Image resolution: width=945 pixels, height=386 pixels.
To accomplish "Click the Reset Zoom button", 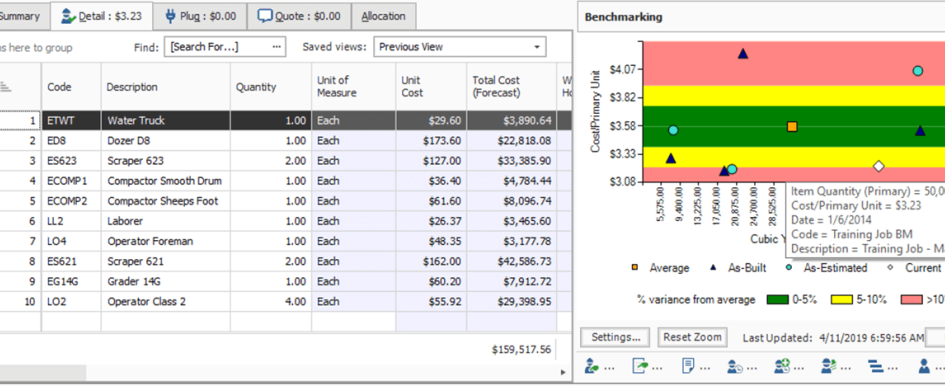I will pos(692,337).
